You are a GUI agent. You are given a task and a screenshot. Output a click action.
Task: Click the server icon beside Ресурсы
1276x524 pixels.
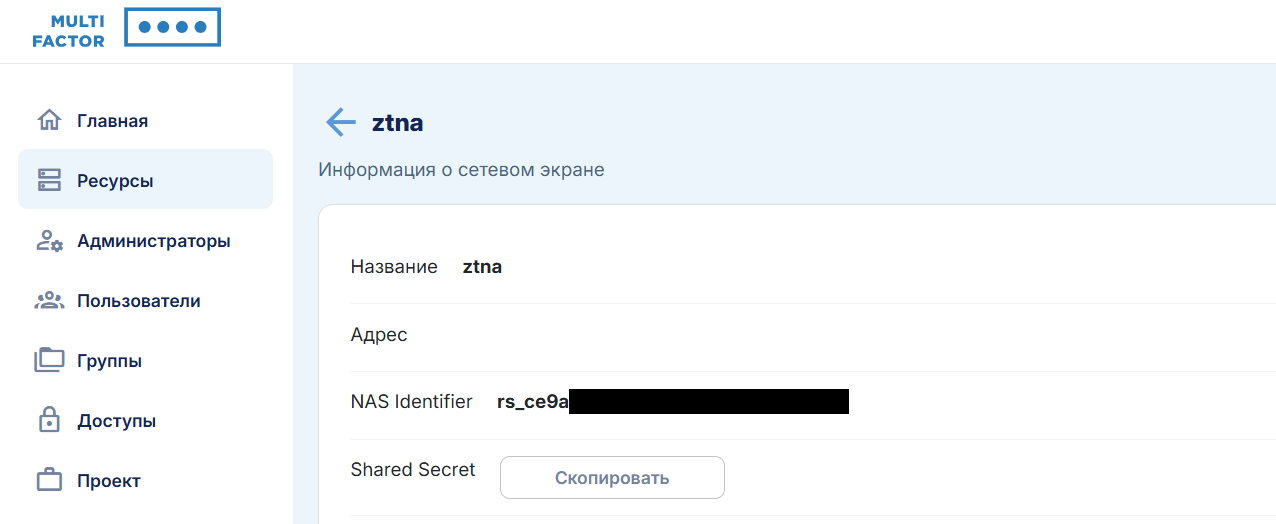tap(49, 181)
